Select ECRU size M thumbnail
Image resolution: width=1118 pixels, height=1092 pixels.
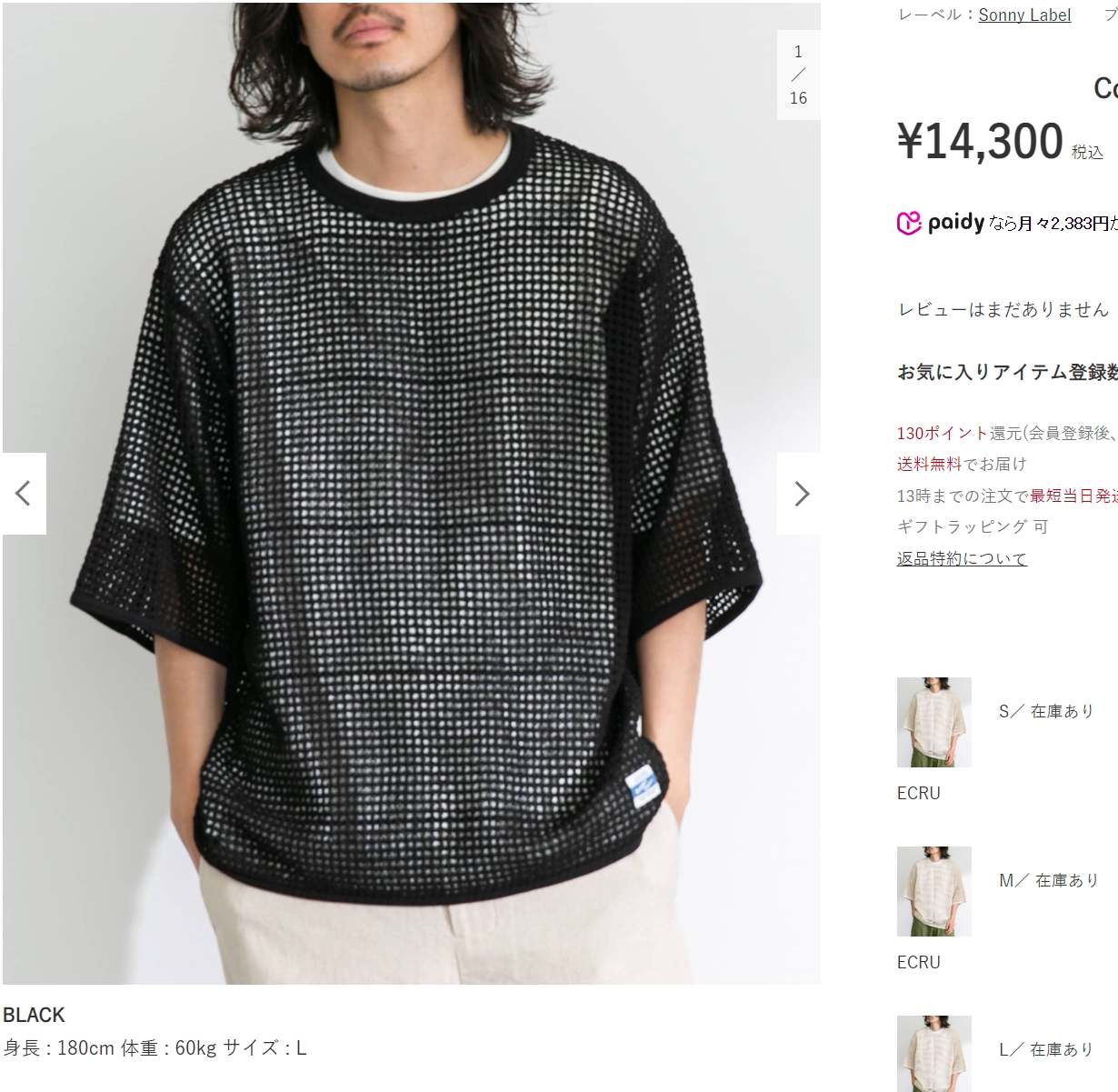tap(934, 891)
